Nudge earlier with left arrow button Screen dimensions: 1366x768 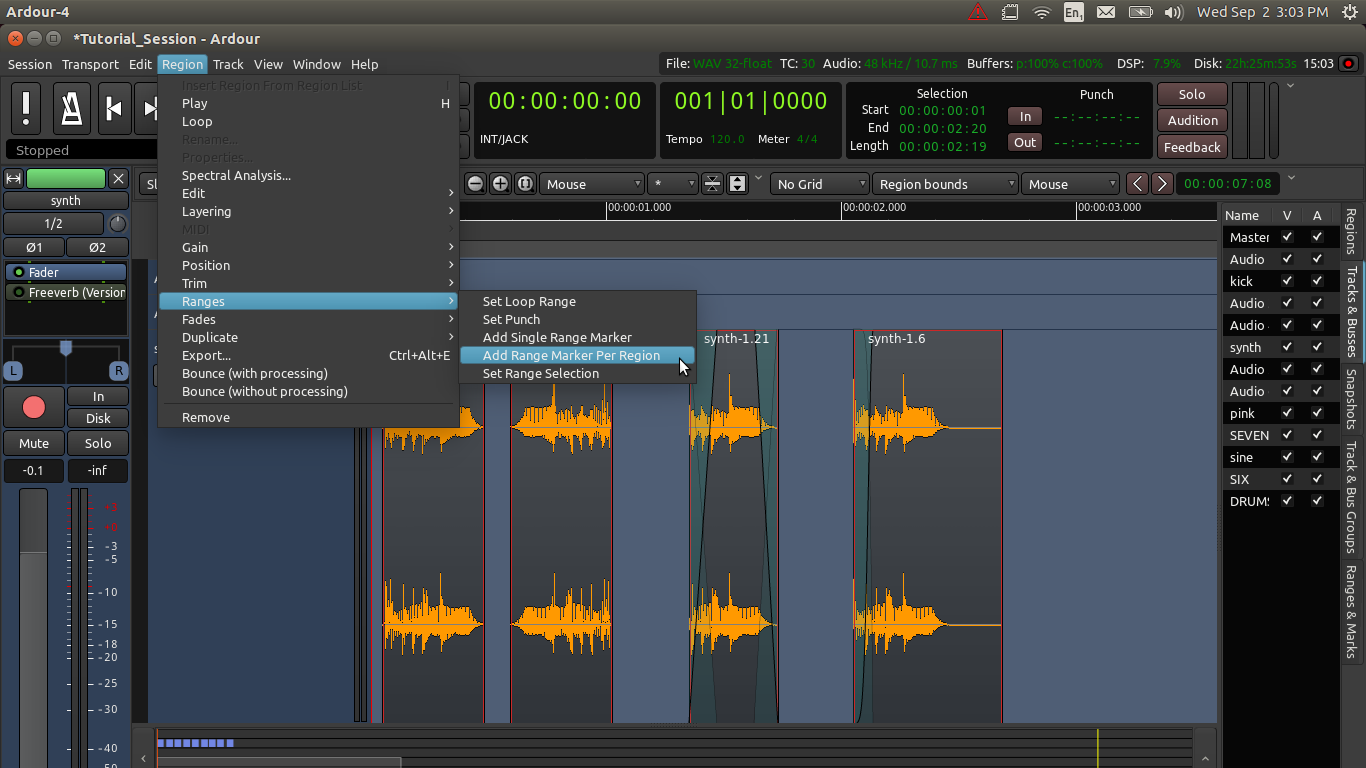pos(1137,184)
